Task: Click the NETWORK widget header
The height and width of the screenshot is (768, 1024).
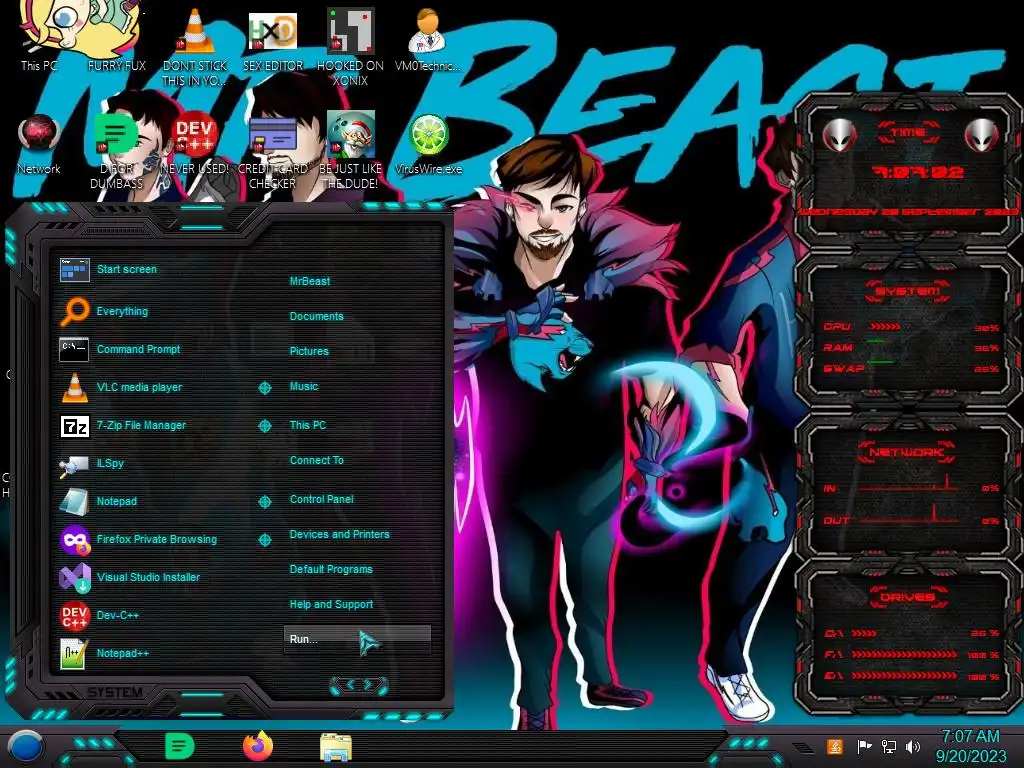Action: pos(907,452)
